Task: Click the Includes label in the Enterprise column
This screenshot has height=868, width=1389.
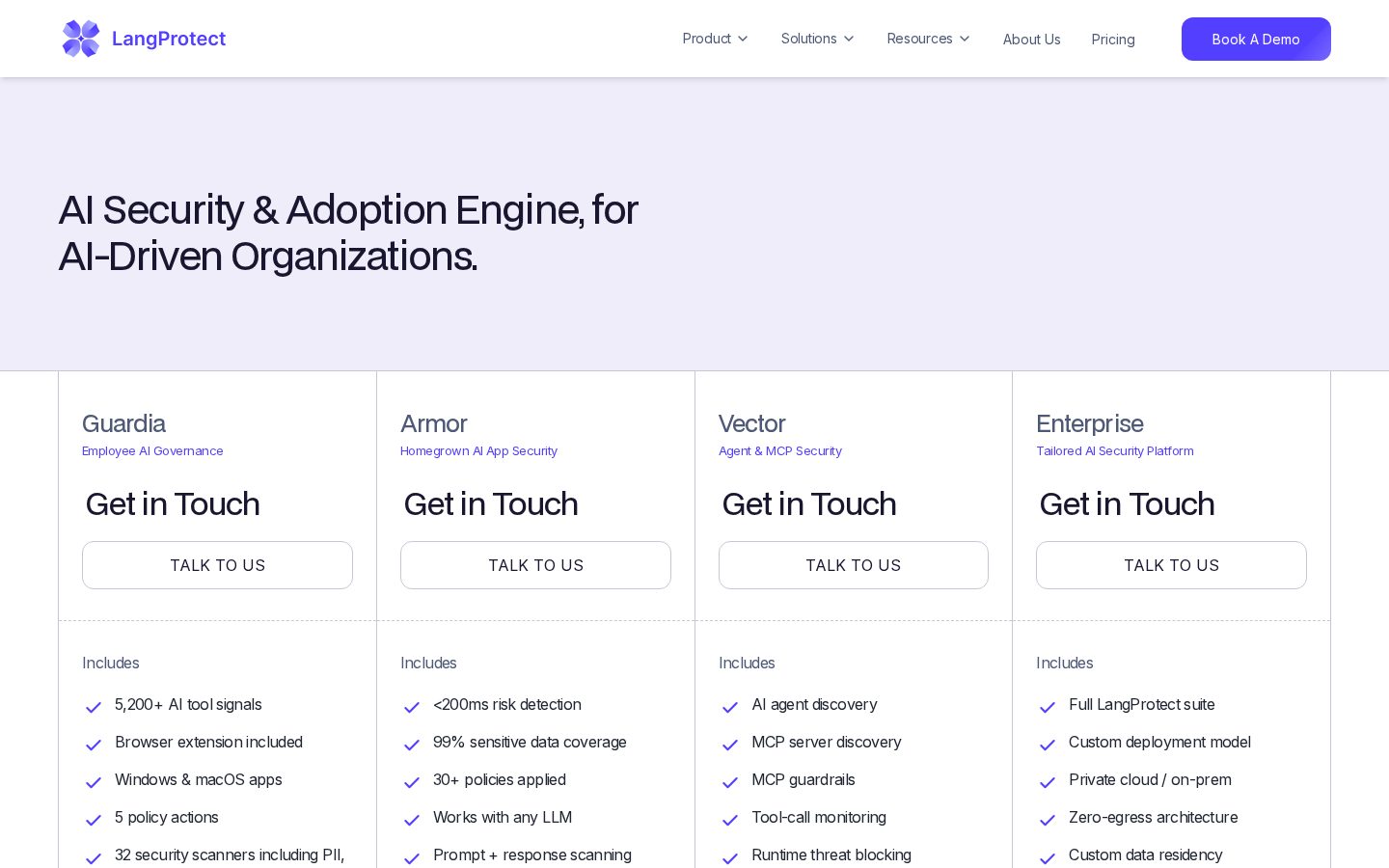Action: [1065, 664]
